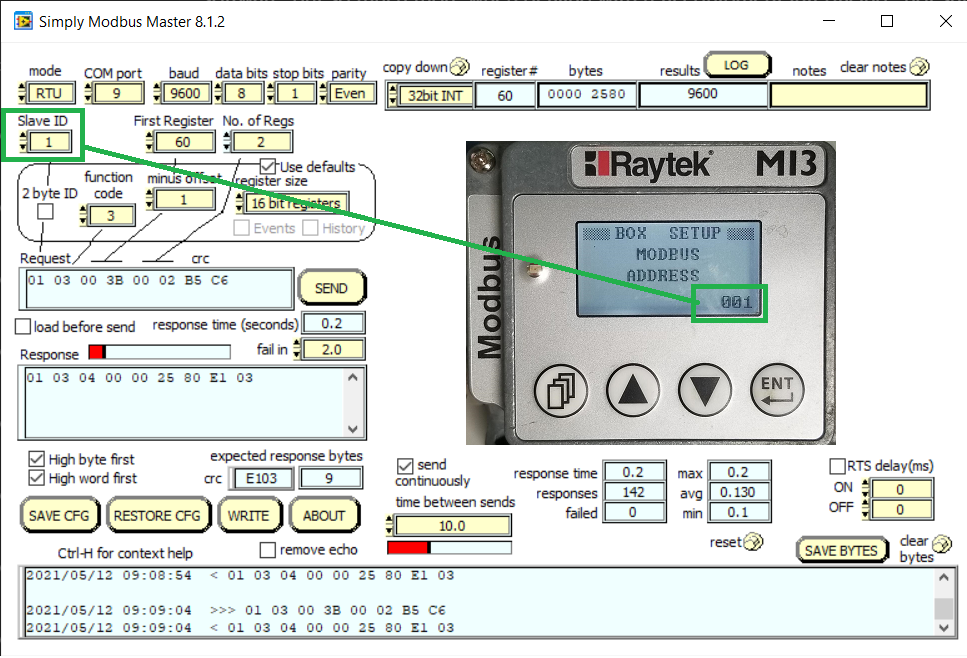Click the pages key on Raytek device image
This screenshot has width=967, height=658.
[561, 391]
